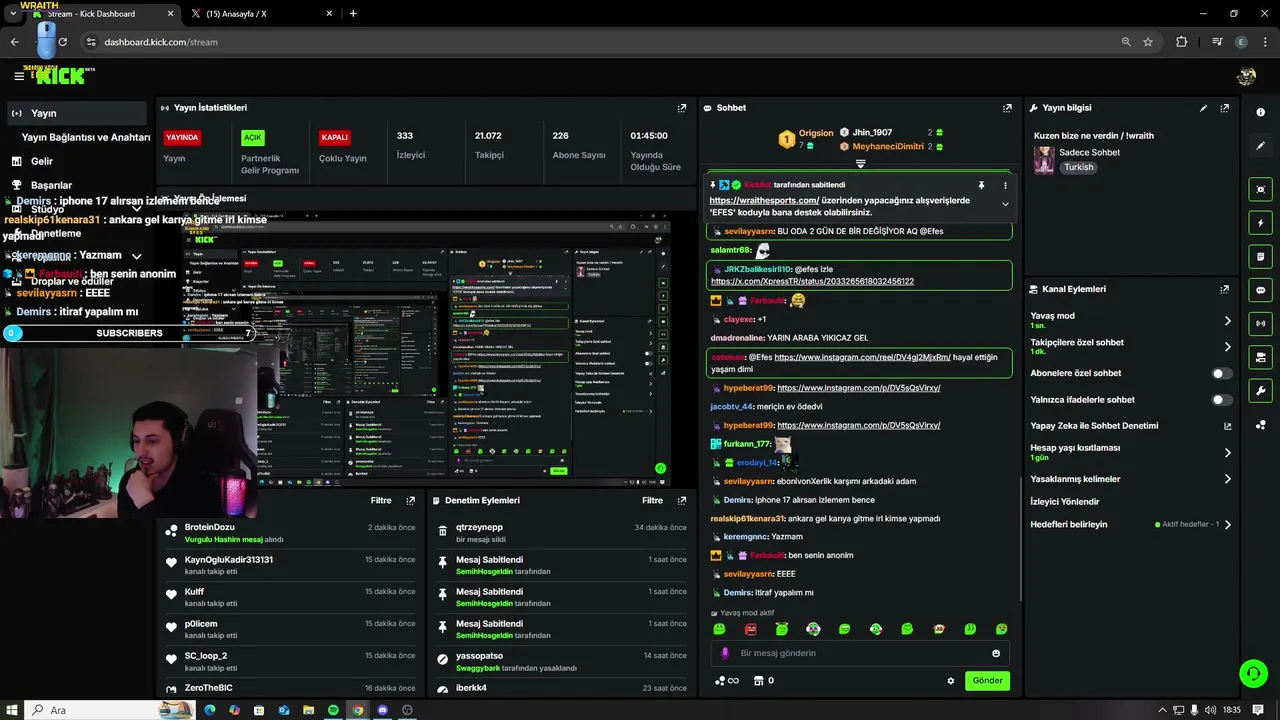Click the Turkish language tag in Yayın bilgisi
The width and height of the screenshot is (1280, 720).
click(1078, 167)
